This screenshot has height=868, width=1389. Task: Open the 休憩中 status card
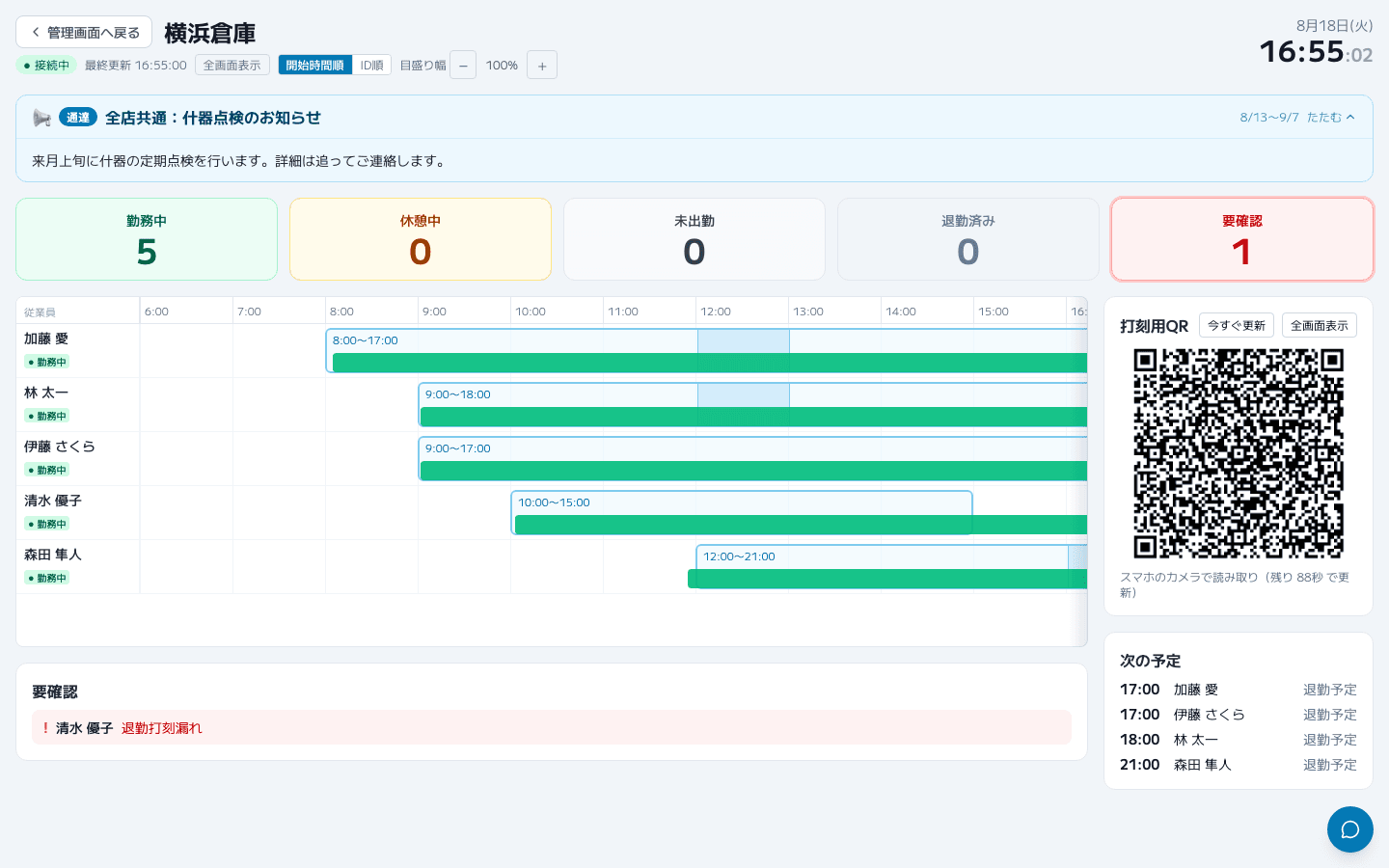(421, 239)
